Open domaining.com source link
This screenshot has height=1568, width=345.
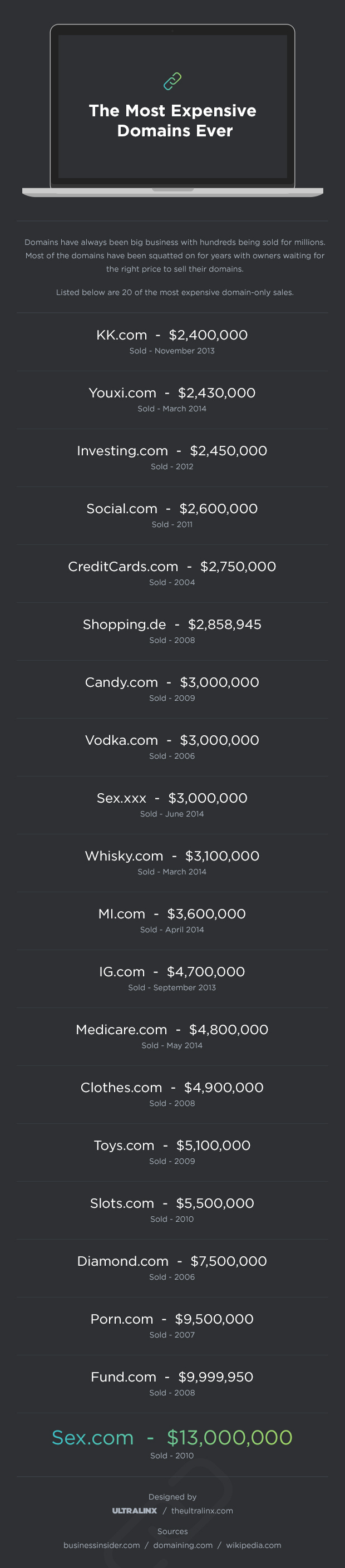coord(183,1545)
